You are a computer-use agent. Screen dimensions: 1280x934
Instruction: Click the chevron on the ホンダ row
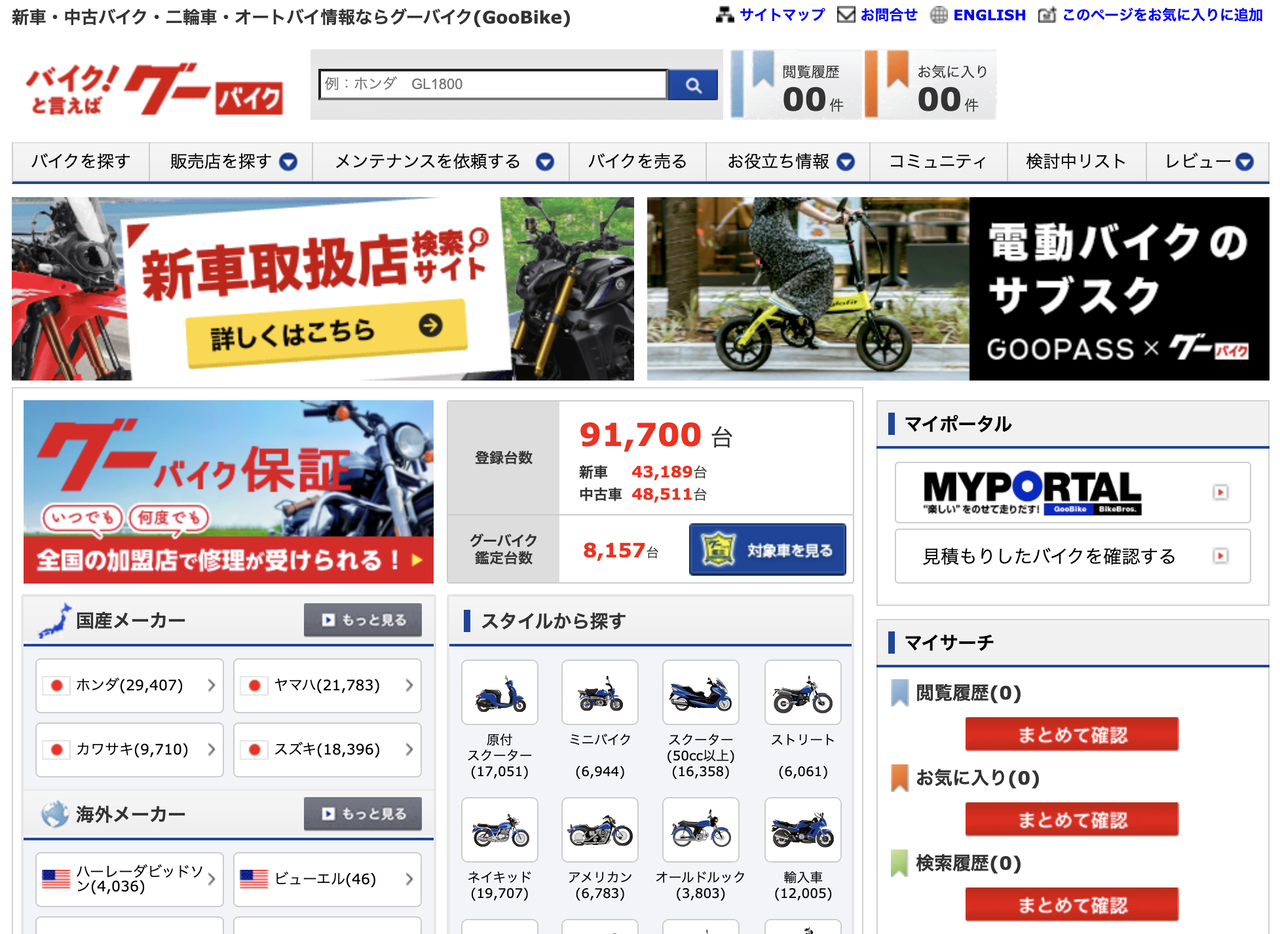211,686
